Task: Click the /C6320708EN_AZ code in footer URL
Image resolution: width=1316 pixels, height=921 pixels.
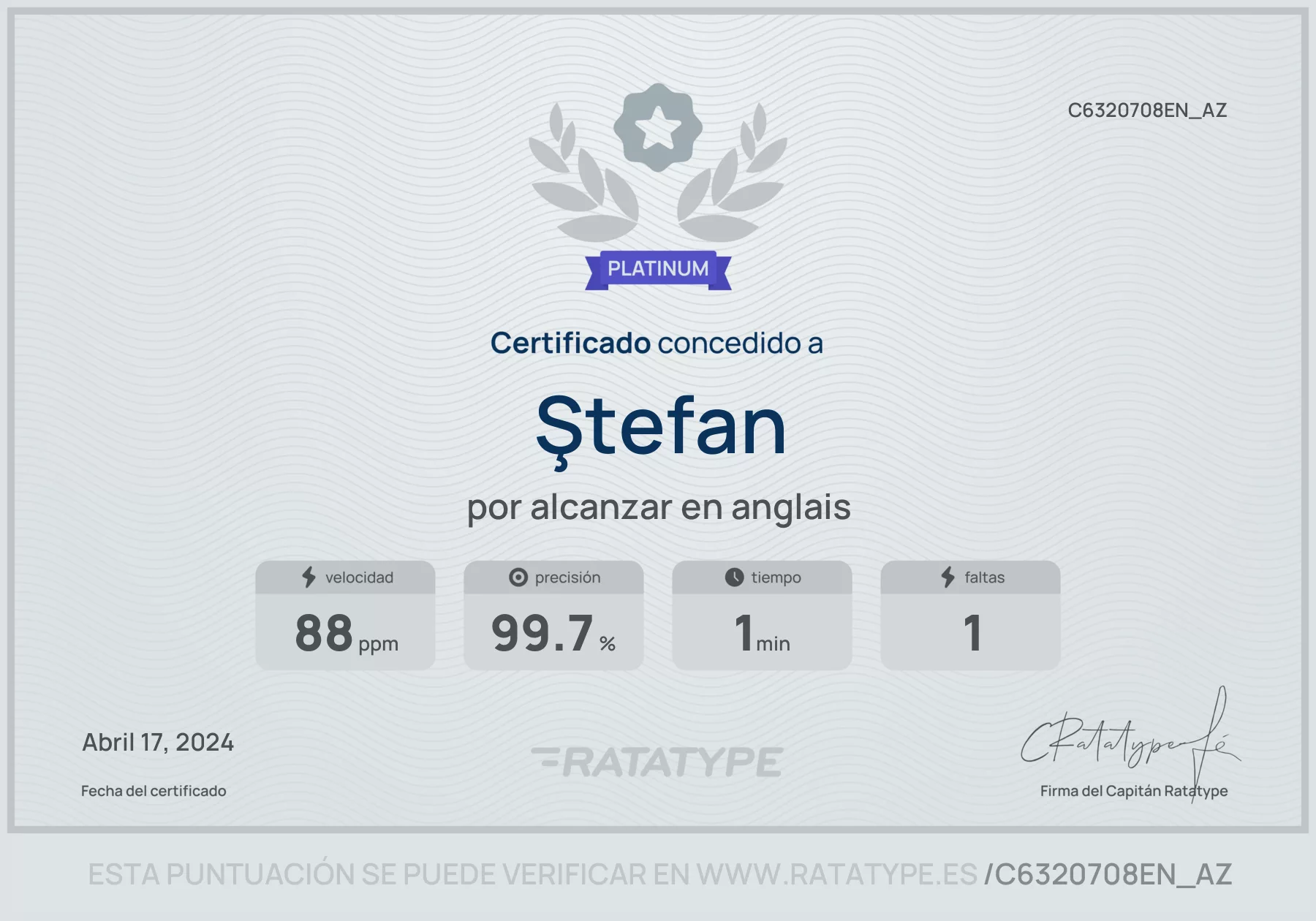Action: pos(1108,874)
